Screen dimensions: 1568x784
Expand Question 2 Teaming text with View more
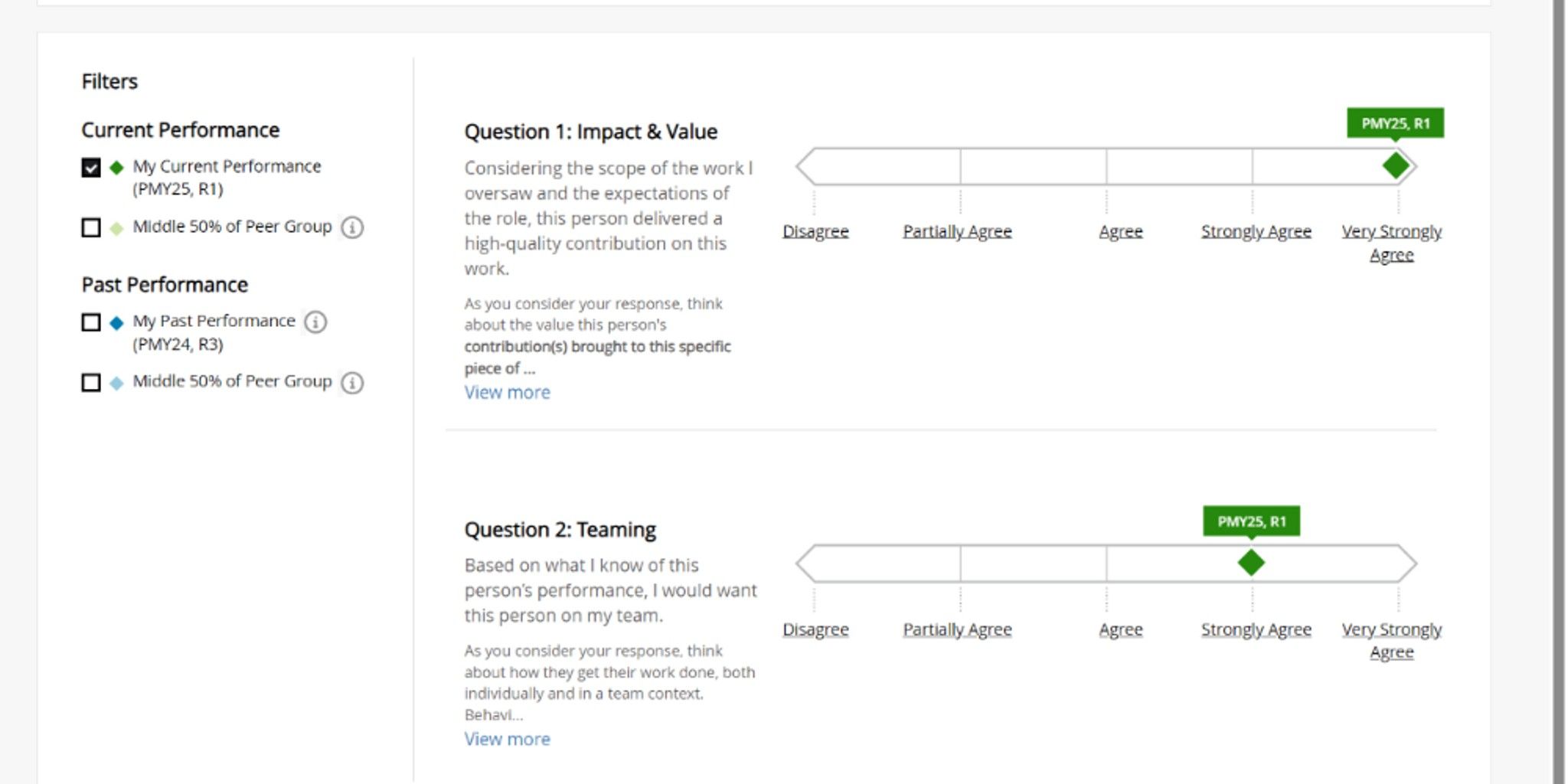(x=507, y=739)
